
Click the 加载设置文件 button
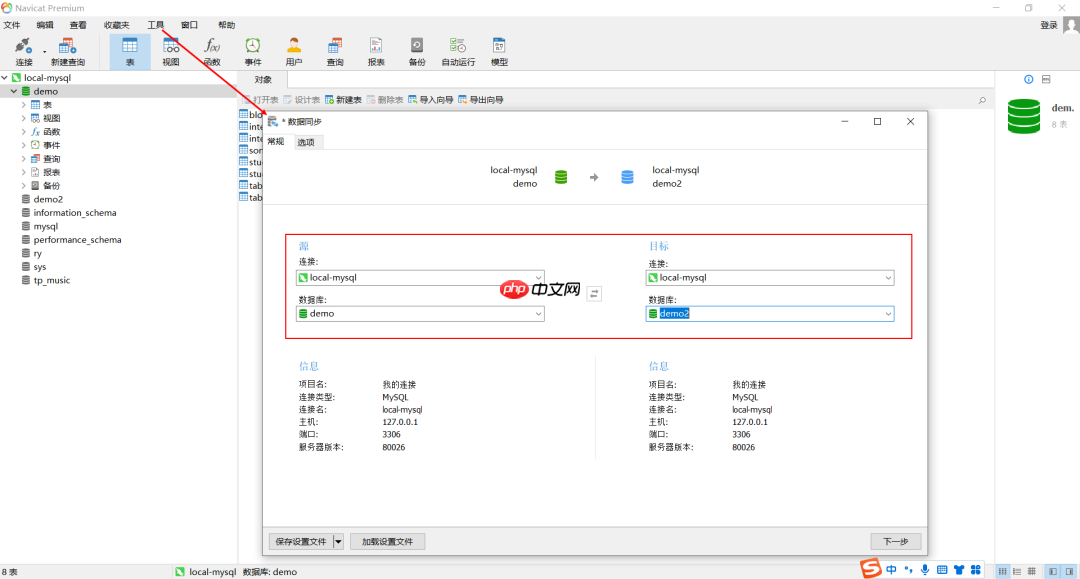click(387, 542)
